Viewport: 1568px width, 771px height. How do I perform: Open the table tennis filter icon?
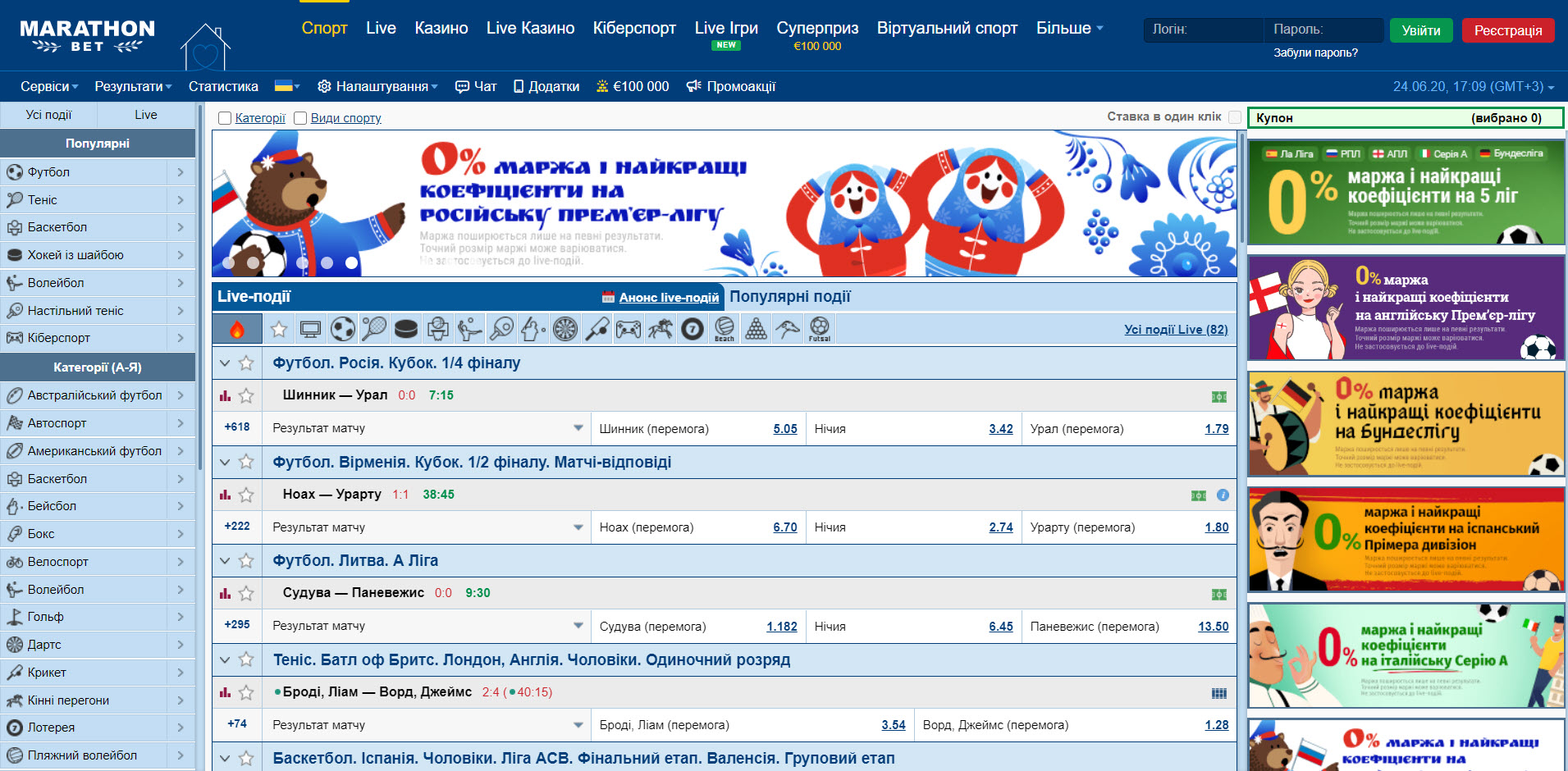(502, 329)
